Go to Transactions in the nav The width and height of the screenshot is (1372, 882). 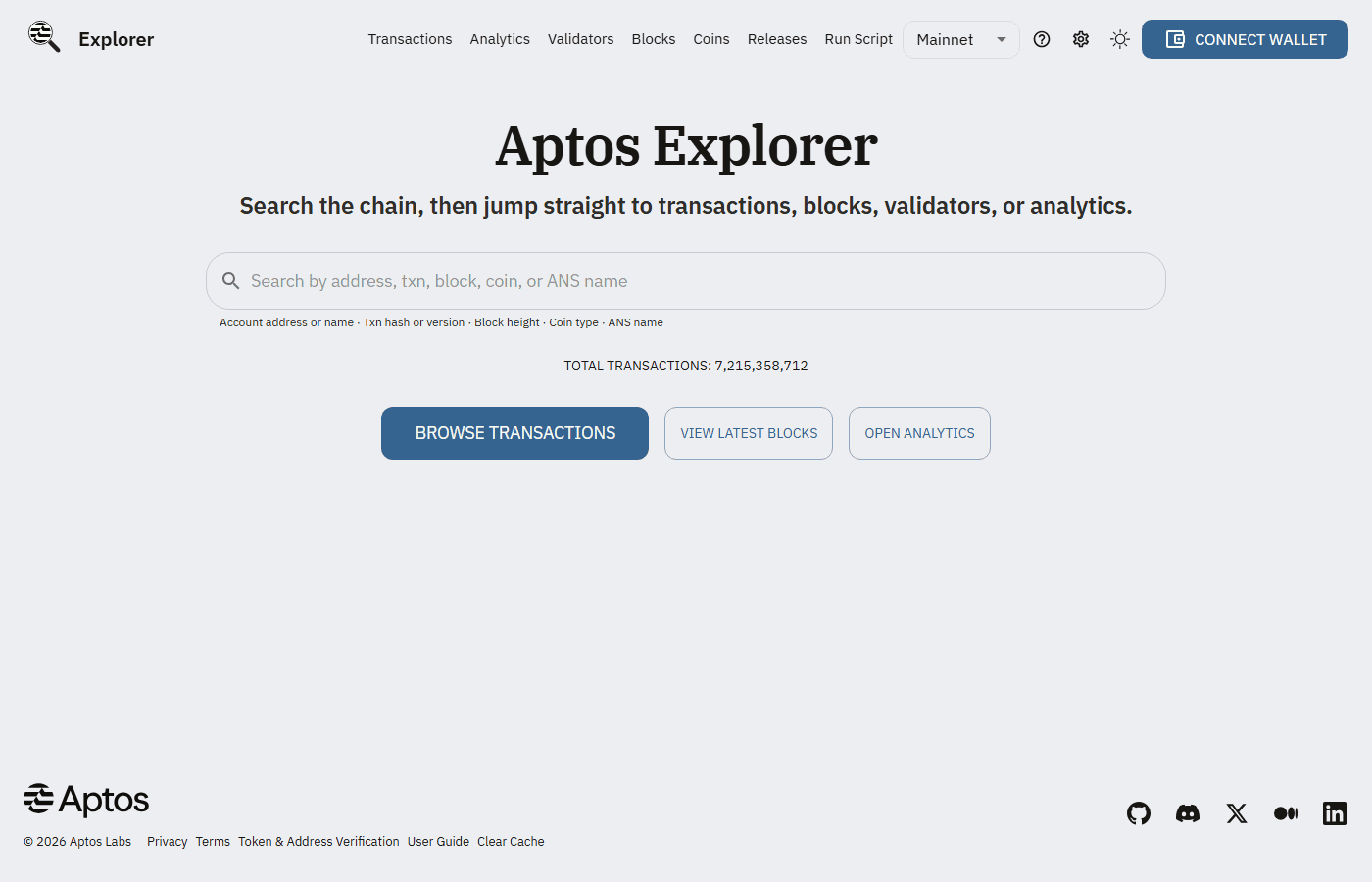pyautogui.click(x=410, y=39)
